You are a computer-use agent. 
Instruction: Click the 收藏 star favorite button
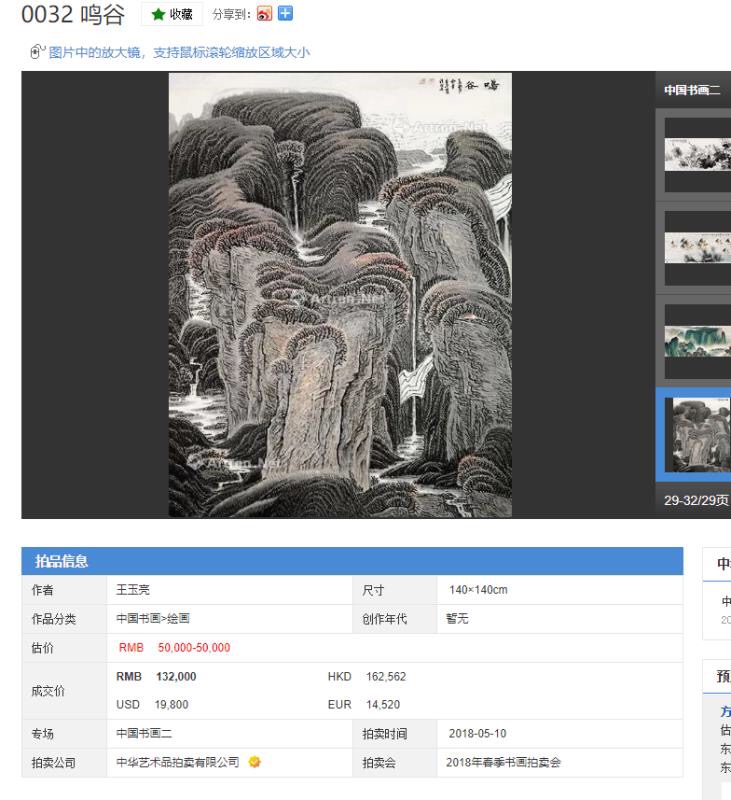(x=171, y=16)
